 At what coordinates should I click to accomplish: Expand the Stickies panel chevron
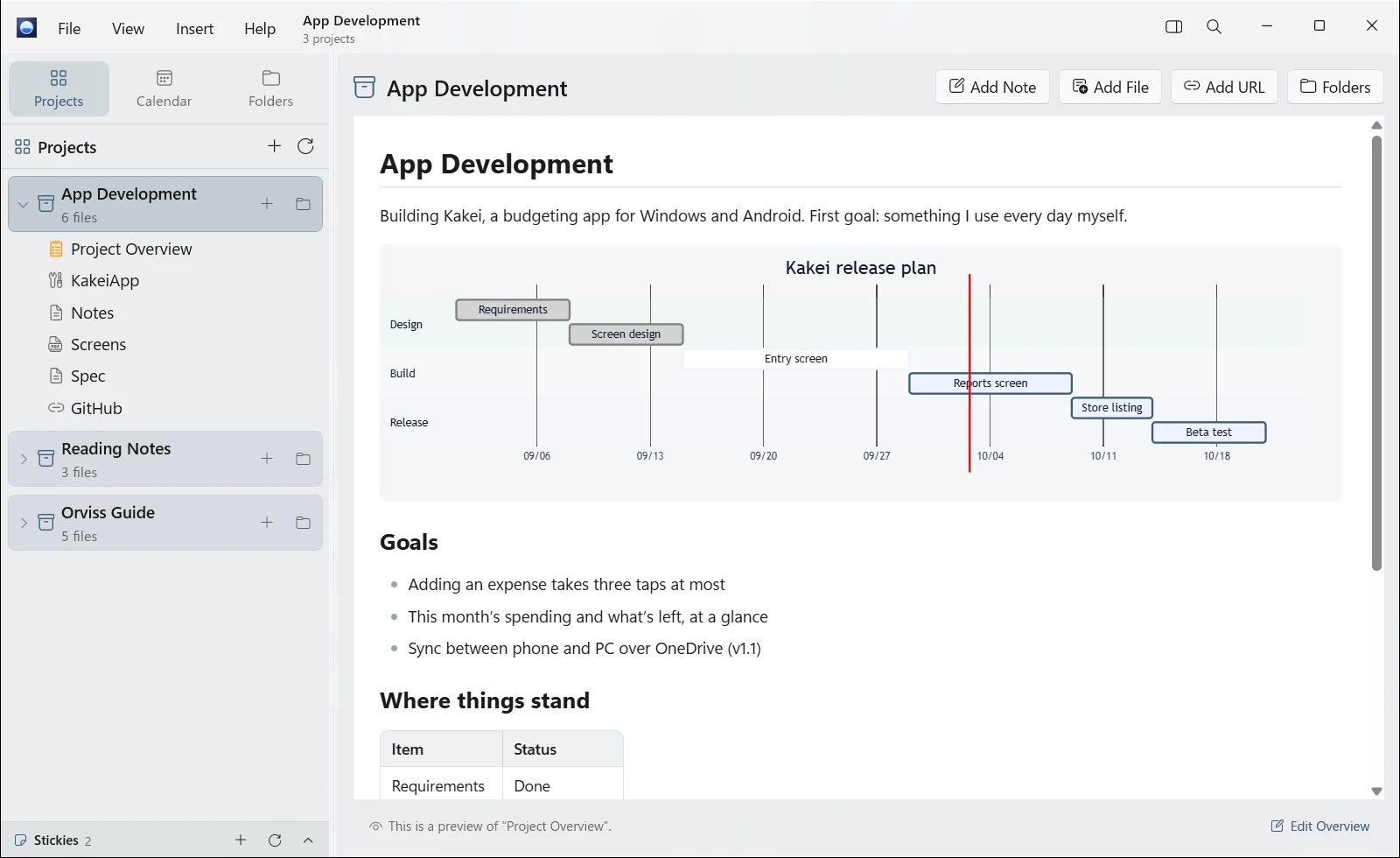point(308,840)
